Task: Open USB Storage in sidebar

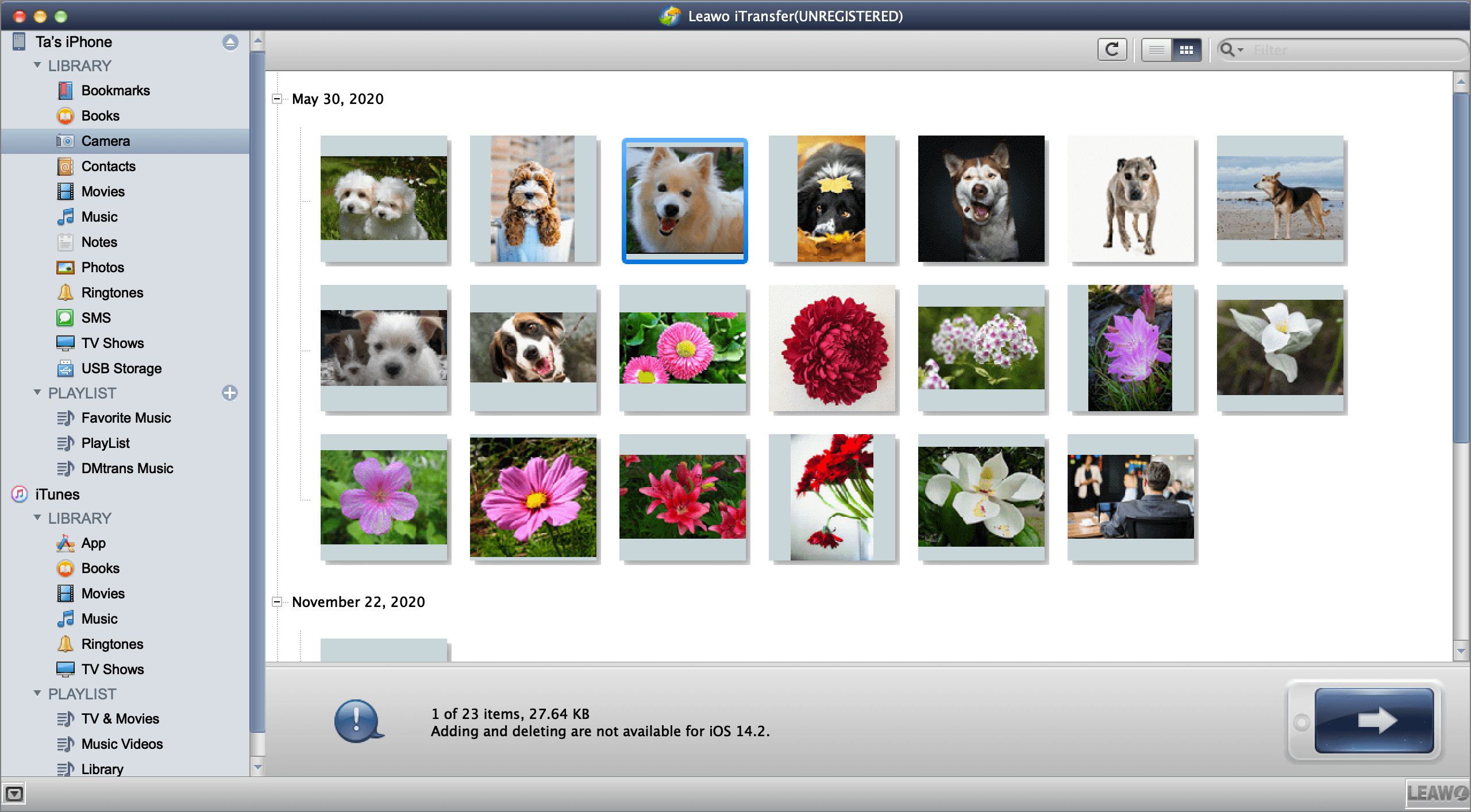Action: [x=121, y=369]
